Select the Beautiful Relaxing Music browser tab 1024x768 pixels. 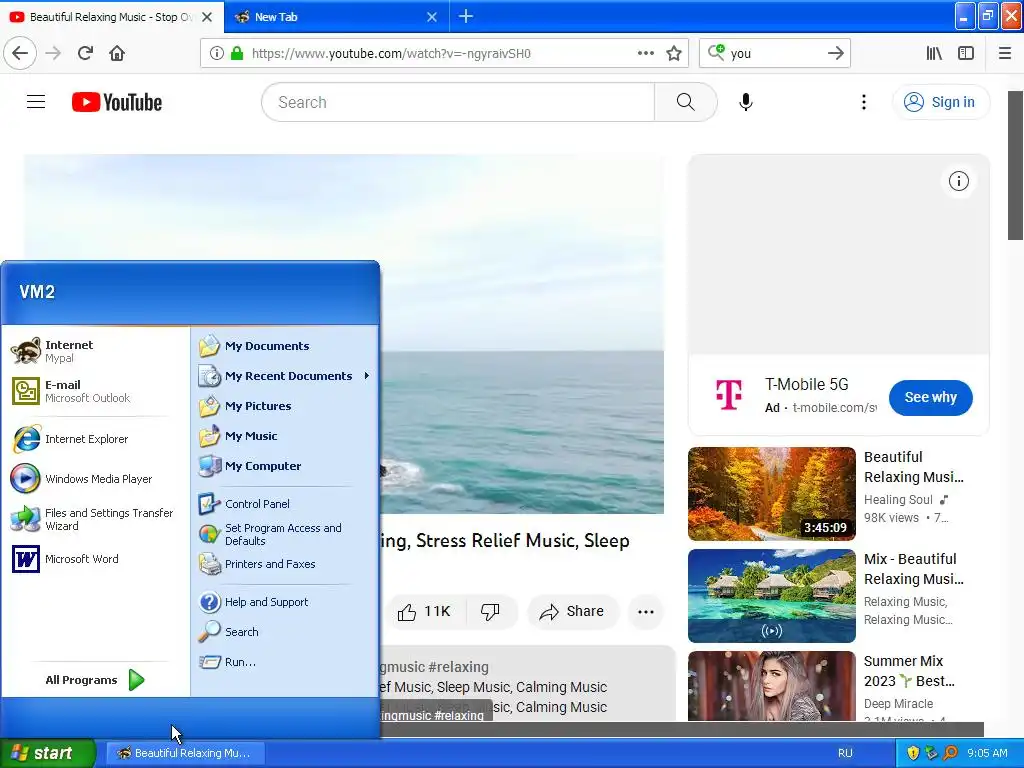111,17
